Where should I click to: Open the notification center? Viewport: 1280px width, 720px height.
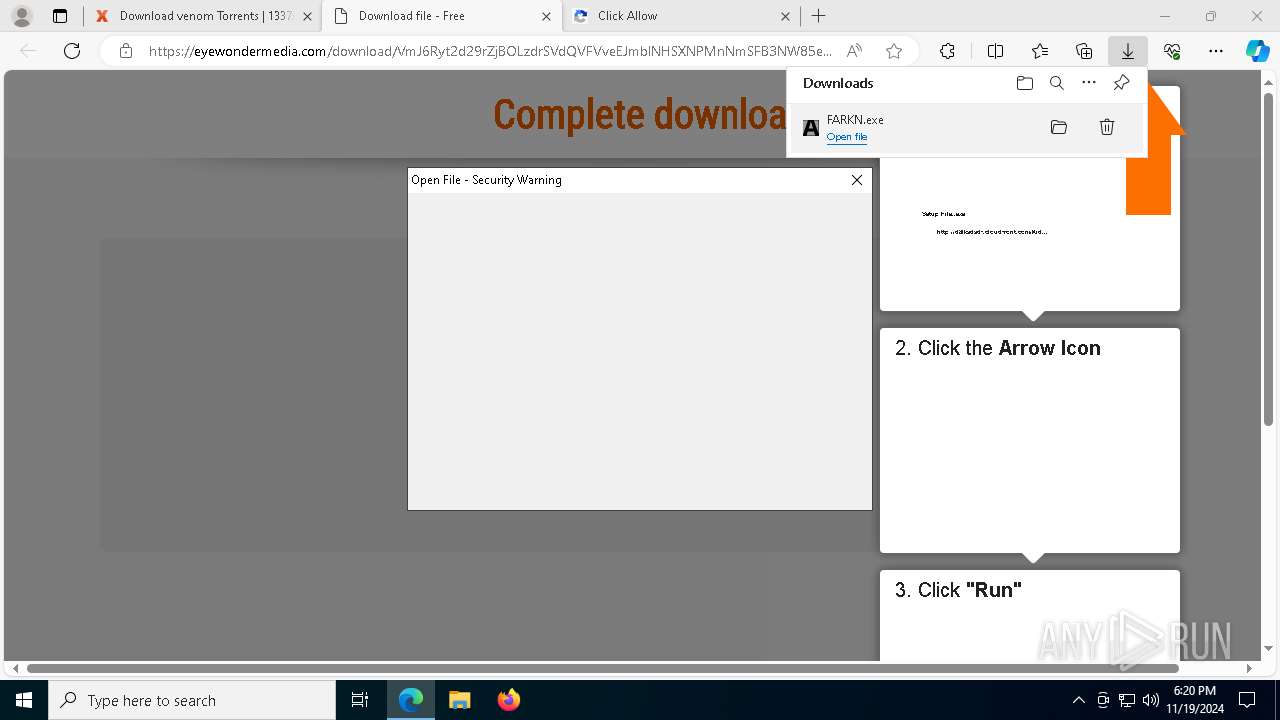pyautogui.click(x=1247, y=700)
